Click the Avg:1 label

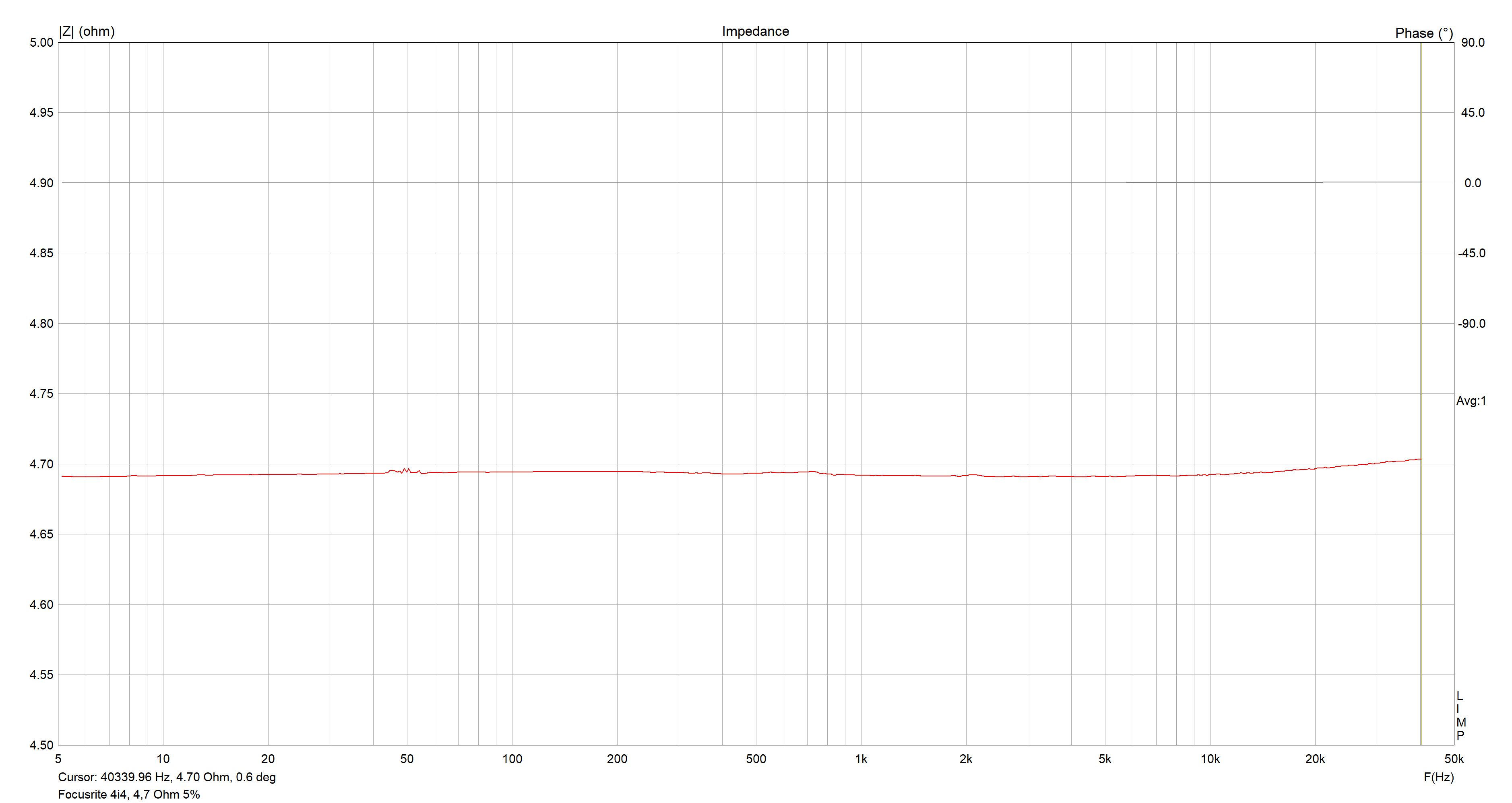[1471, 401]
